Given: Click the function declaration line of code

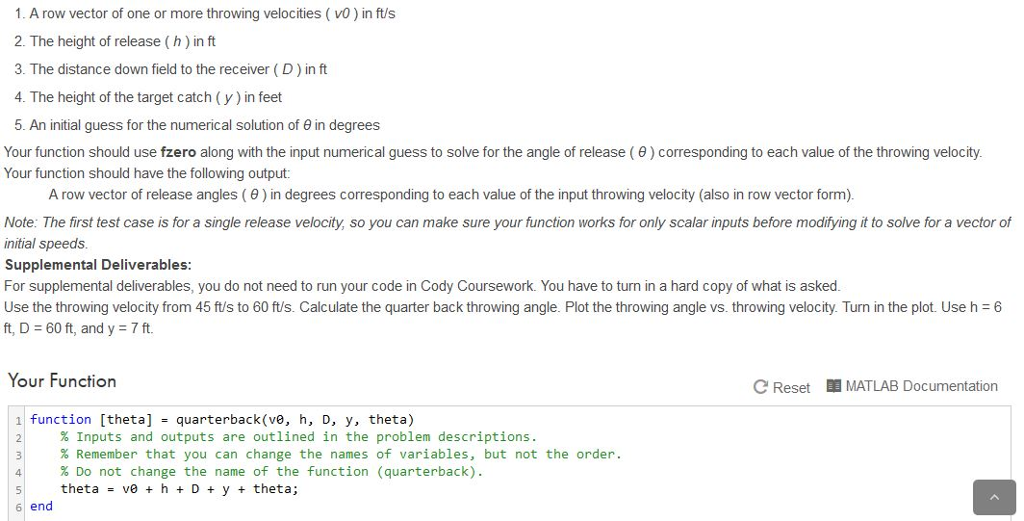Looking at the screenshot, I should coord(221,419).
